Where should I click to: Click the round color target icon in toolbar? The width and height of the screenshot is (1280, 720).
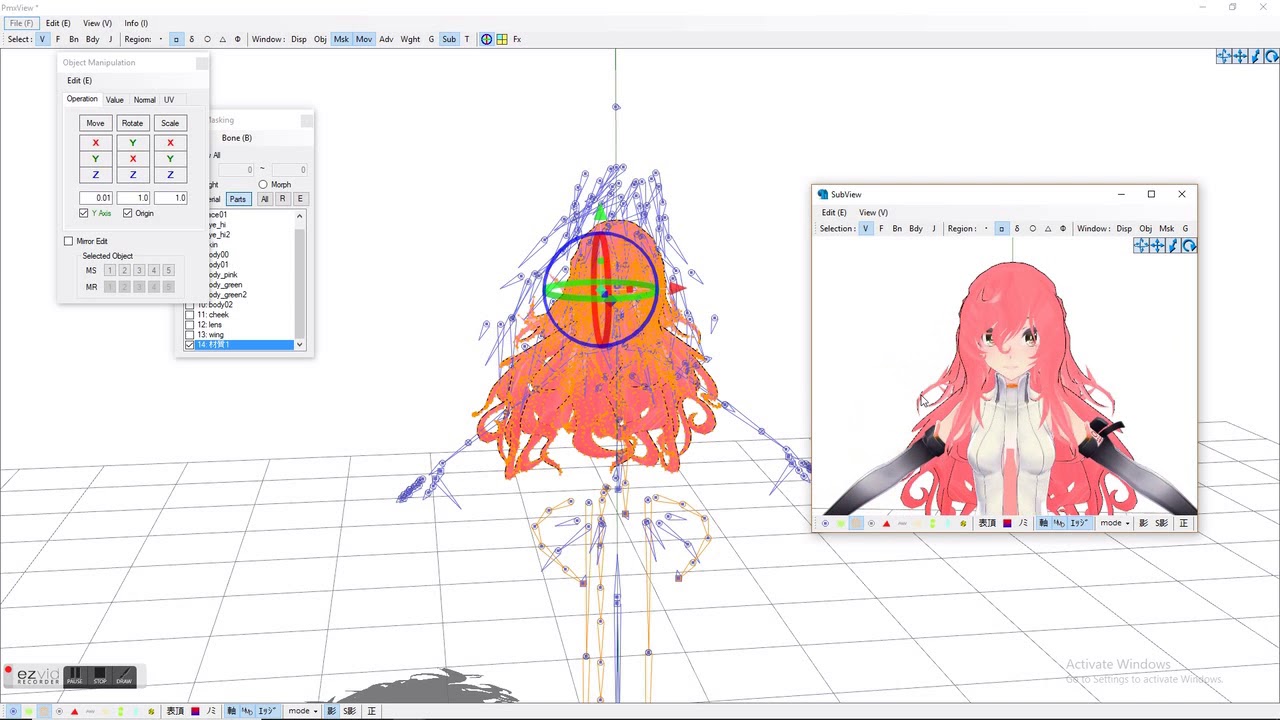tap(487, 39)
